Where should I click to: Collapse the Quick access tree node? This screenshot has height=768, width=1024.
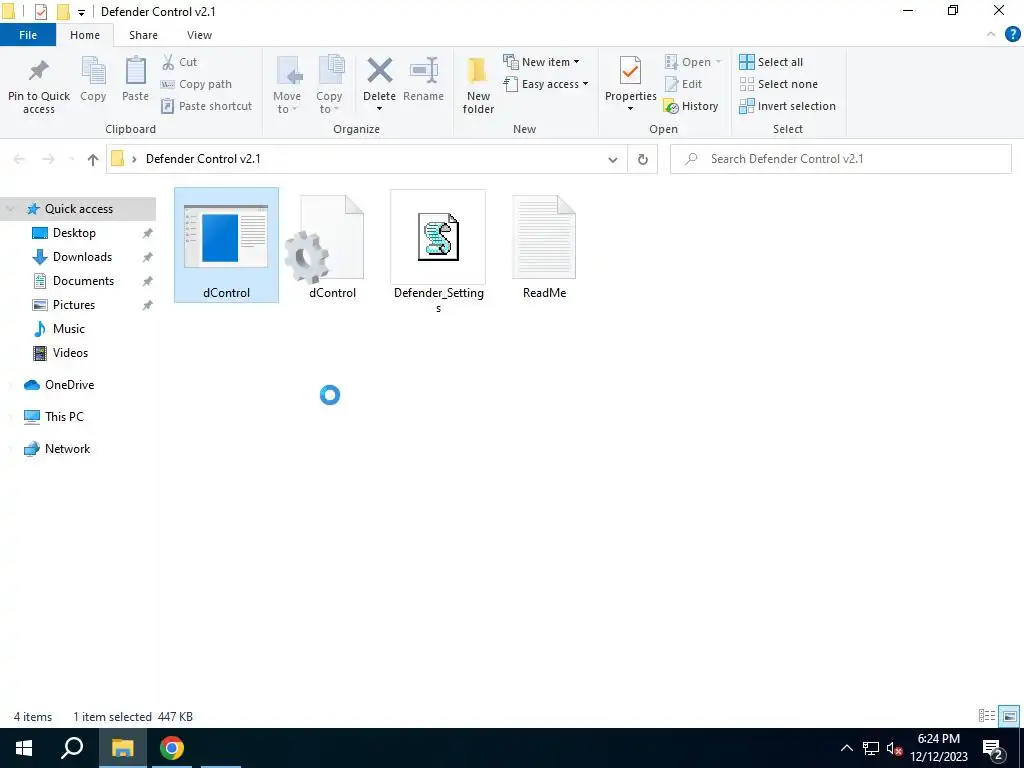10,209
